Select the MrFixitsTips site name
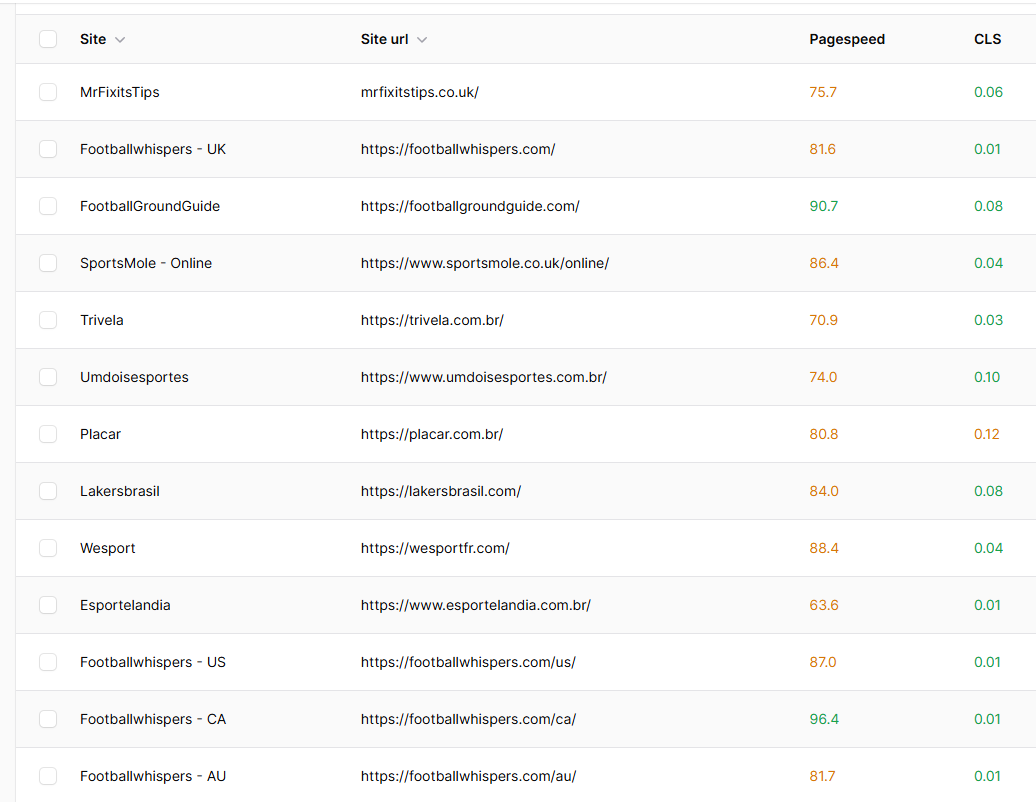The width and height of the screenshot is (1036, 802). point(120,92)
